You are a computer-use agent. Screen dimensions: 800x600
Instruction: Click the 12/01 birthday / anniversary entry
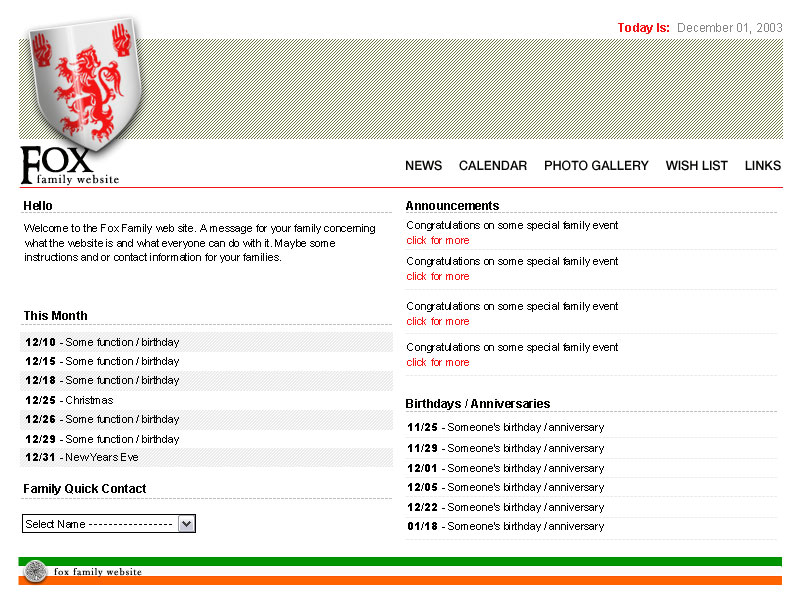point(505,468)
